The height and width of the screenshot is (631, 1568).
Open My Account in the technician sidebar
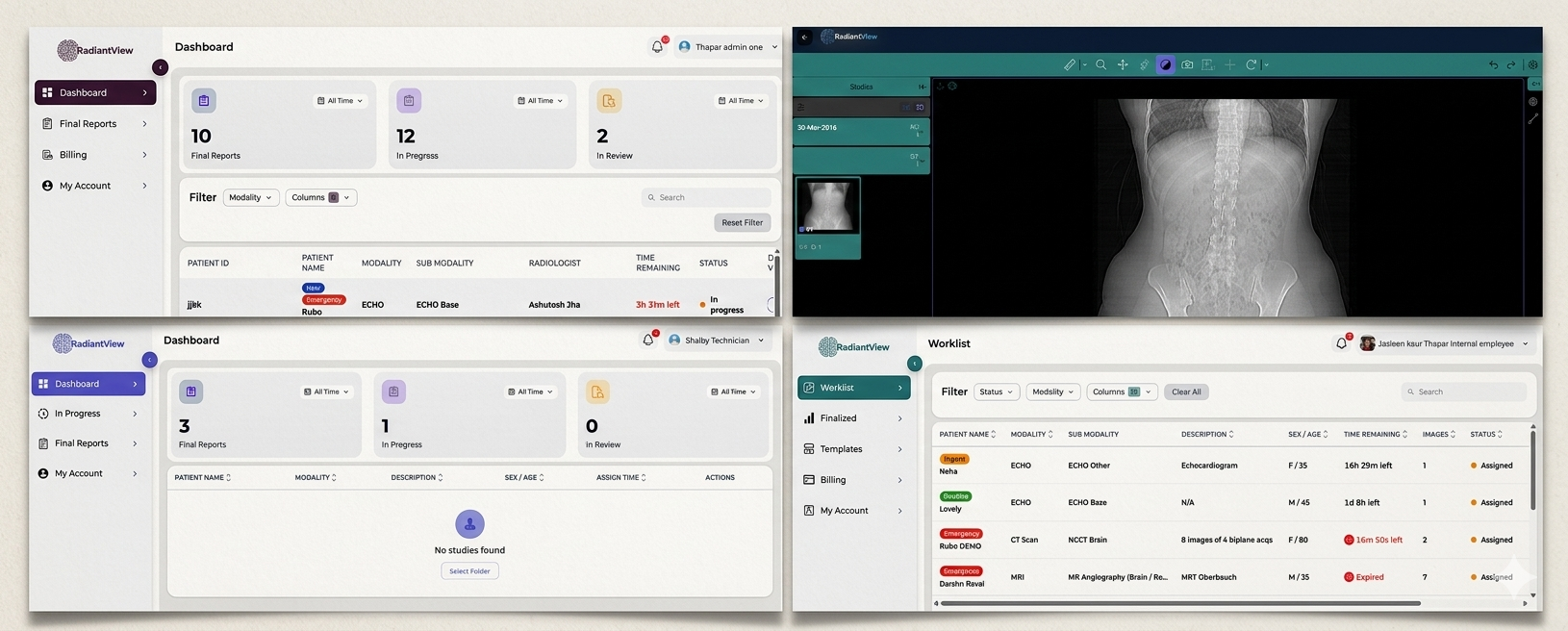[x=88, y=473]
